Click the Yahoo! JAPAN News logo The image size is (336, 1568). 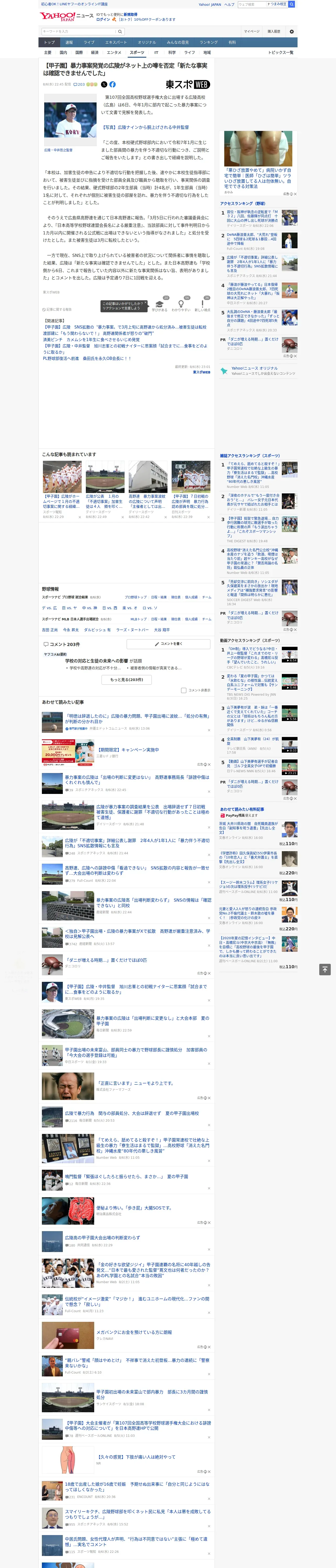click(66, 16)
